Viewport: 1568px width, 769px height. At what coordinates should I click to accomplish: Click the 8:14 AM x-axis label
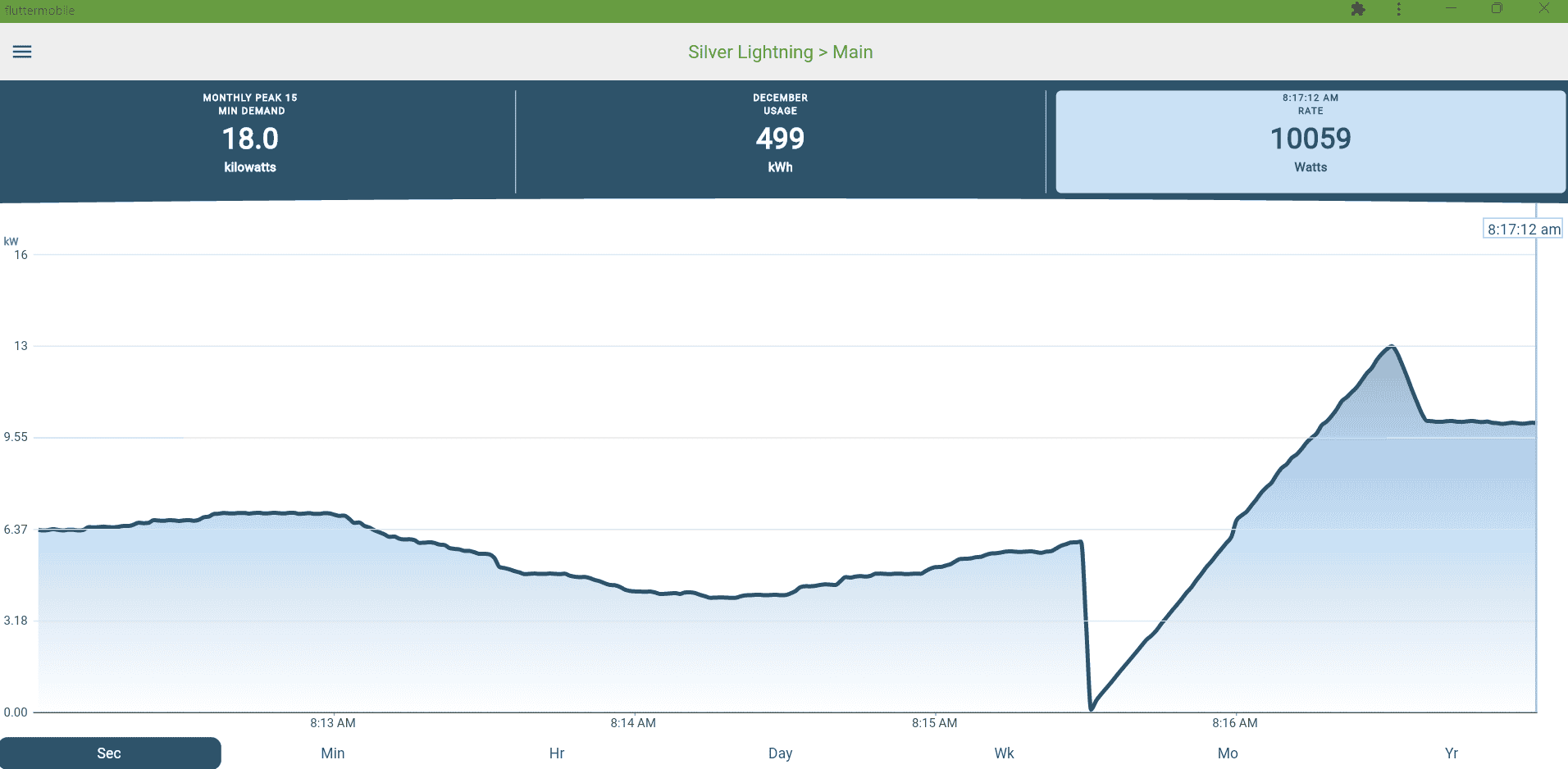(633, 723)
